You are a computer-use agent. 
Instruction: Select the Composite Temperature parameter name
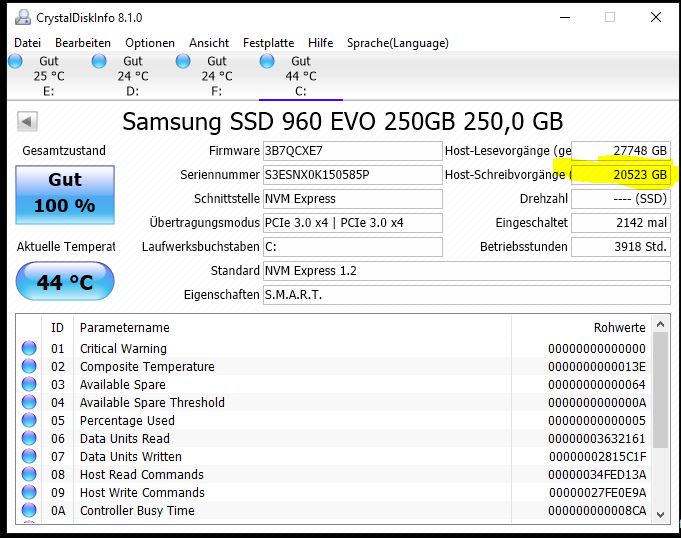pyautogui.click(x=147, y=366)
